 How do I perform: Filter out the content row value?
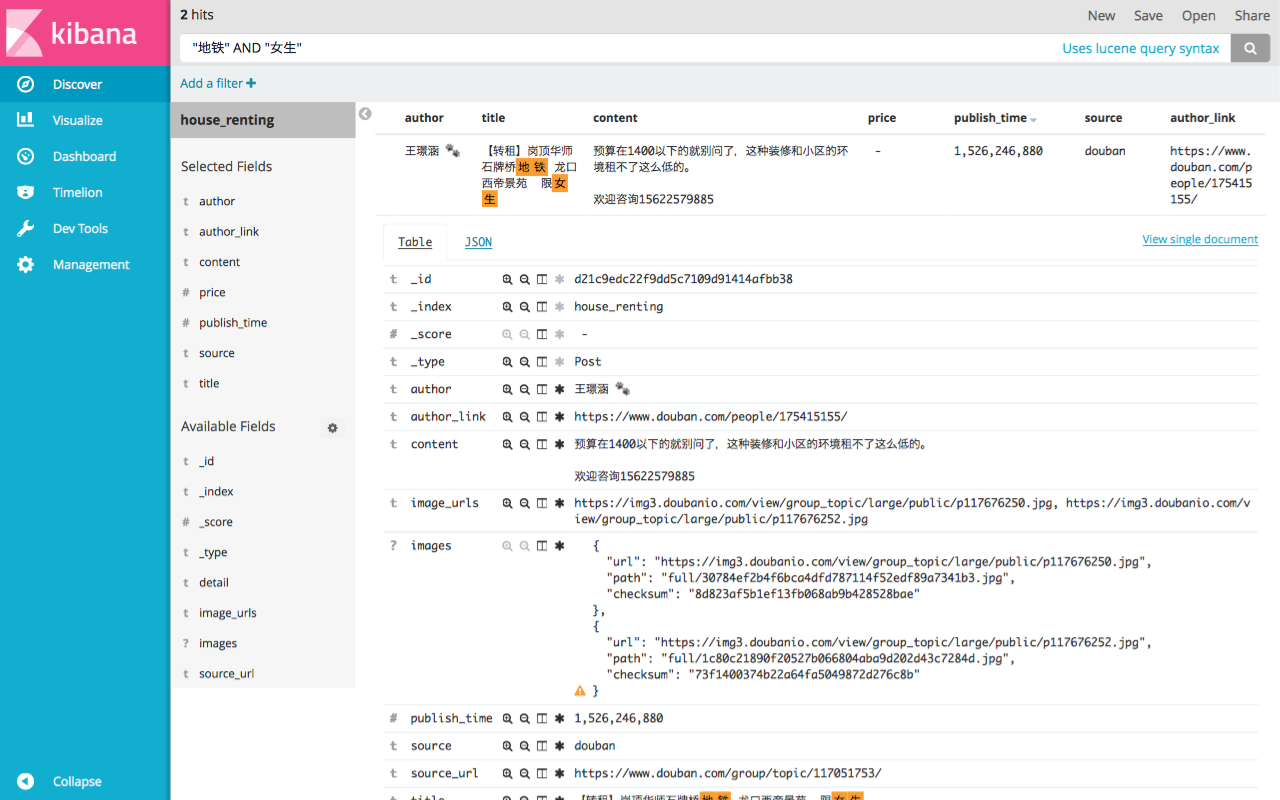coord(524,444)
